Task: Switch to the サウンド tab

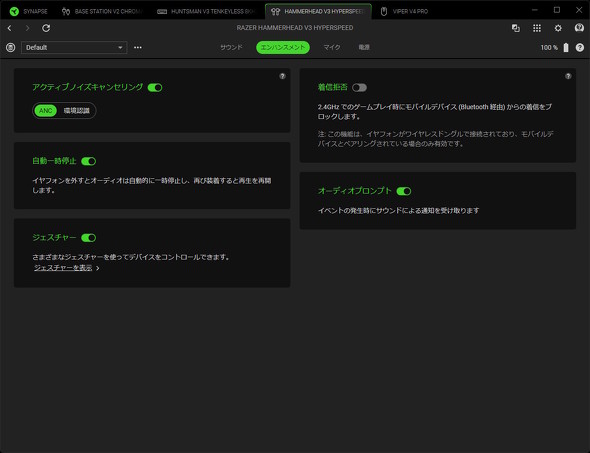Action: (231, 47)
